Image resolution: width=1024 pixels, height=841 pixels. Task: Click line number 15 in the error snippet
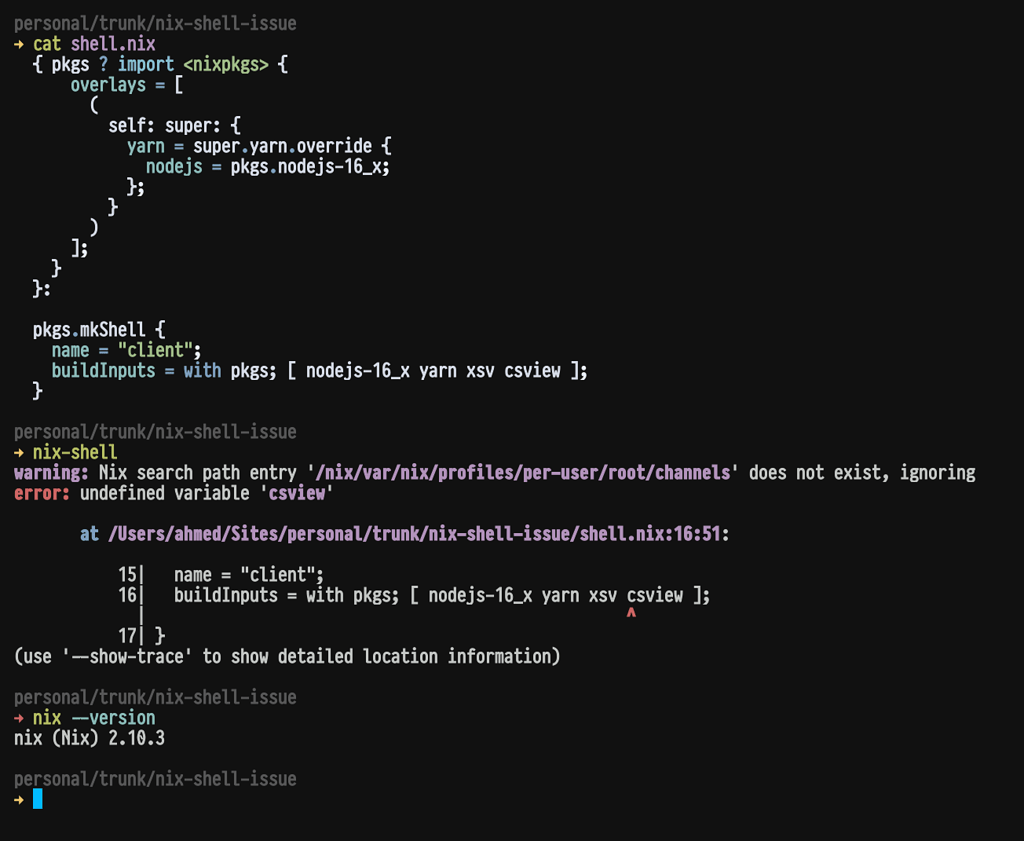pos(127,575)
